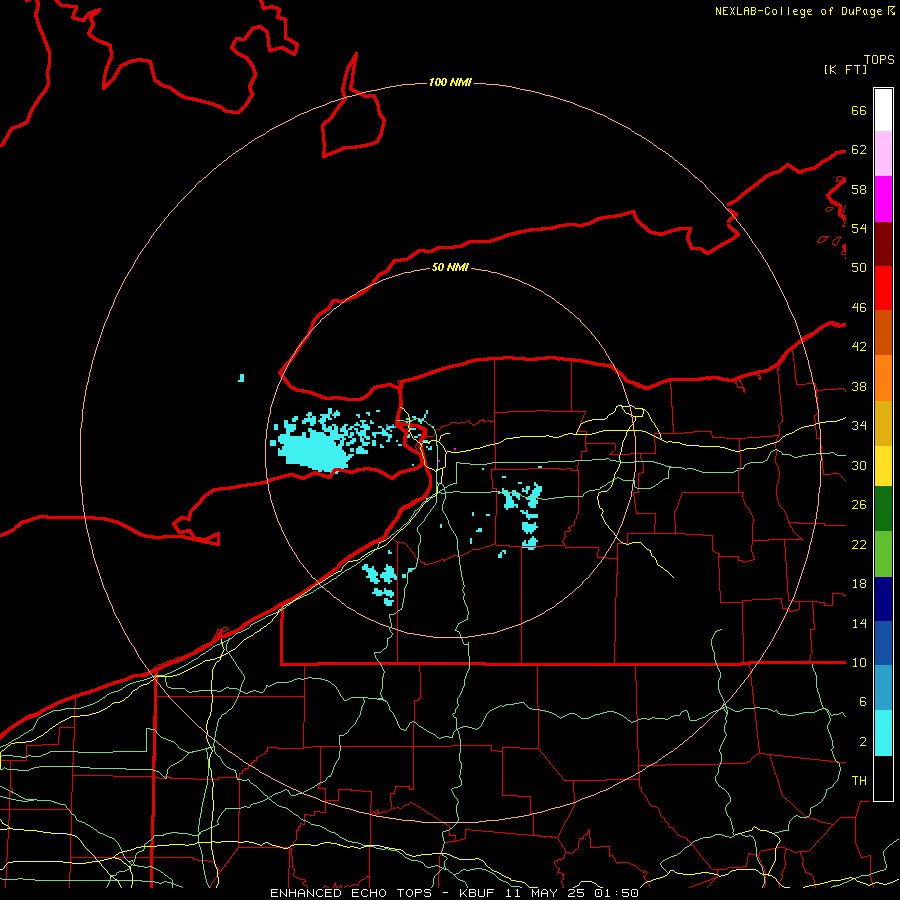The width and height of the screenshot is (900, 900).
Task: Click the 50 legend value
Action: pyautogui.click(x=859, y=268)
